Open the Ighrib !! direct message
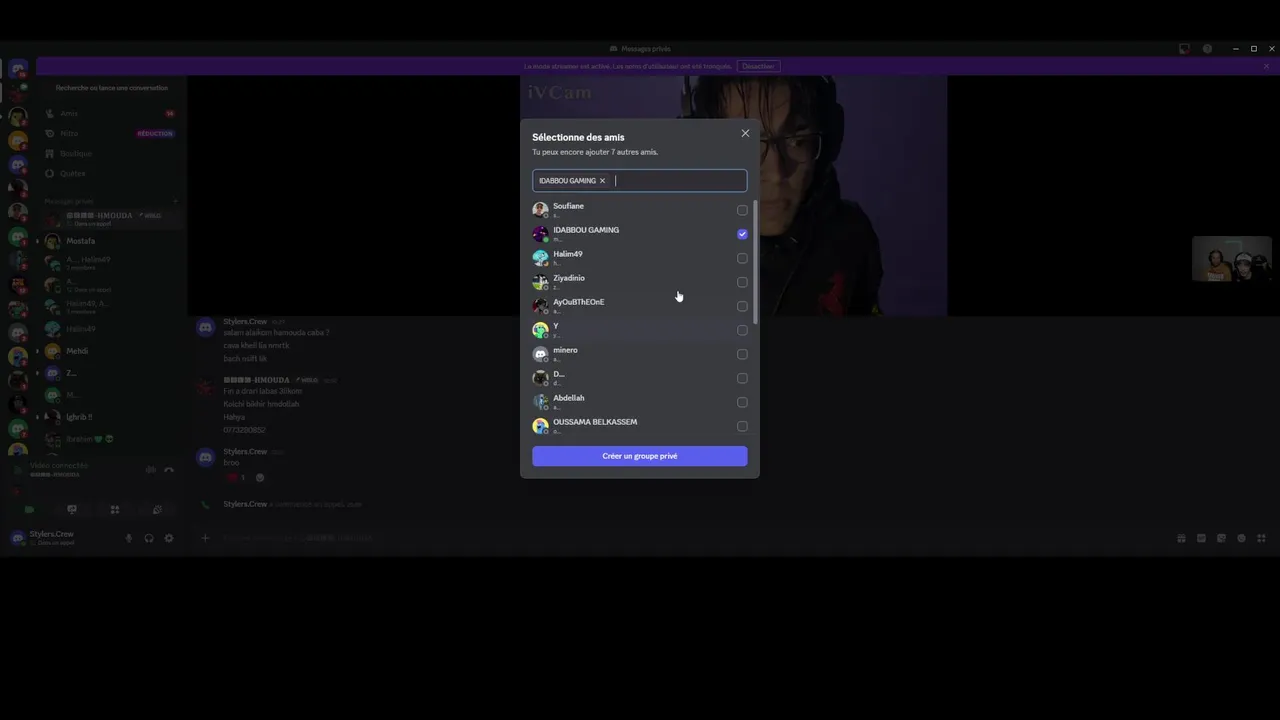 pos(110,417)
